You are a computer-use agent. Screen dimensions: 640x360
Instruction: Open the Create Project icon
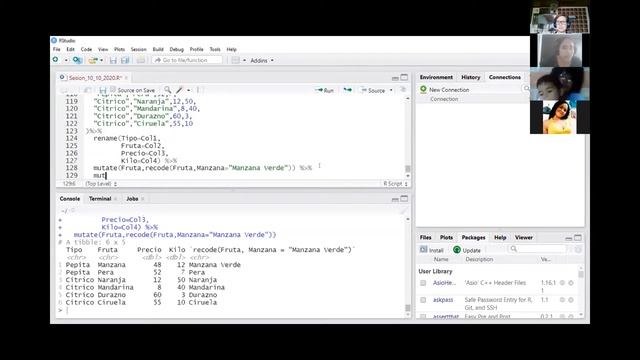click(77, 60)
